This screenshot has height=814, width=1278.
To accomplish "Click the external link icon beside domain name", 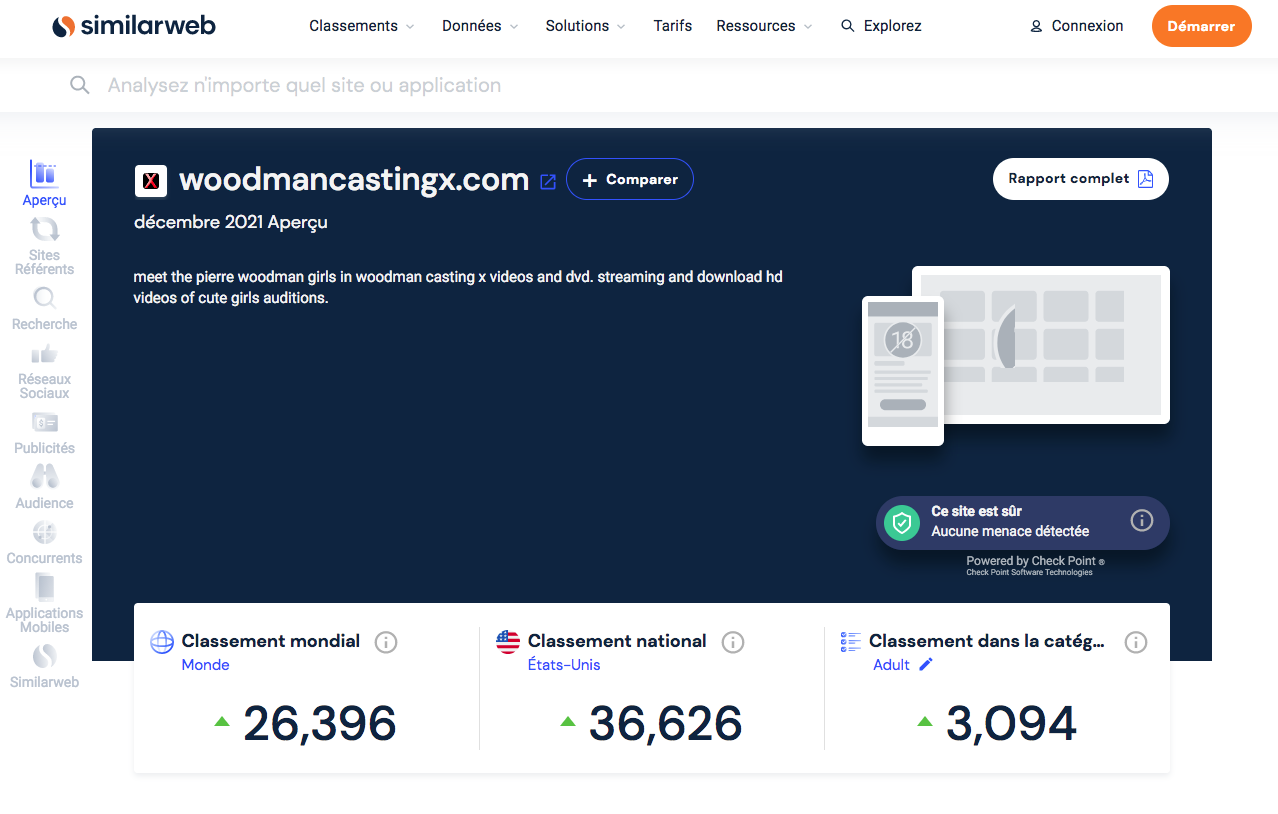I will click(x=548, y=181).
